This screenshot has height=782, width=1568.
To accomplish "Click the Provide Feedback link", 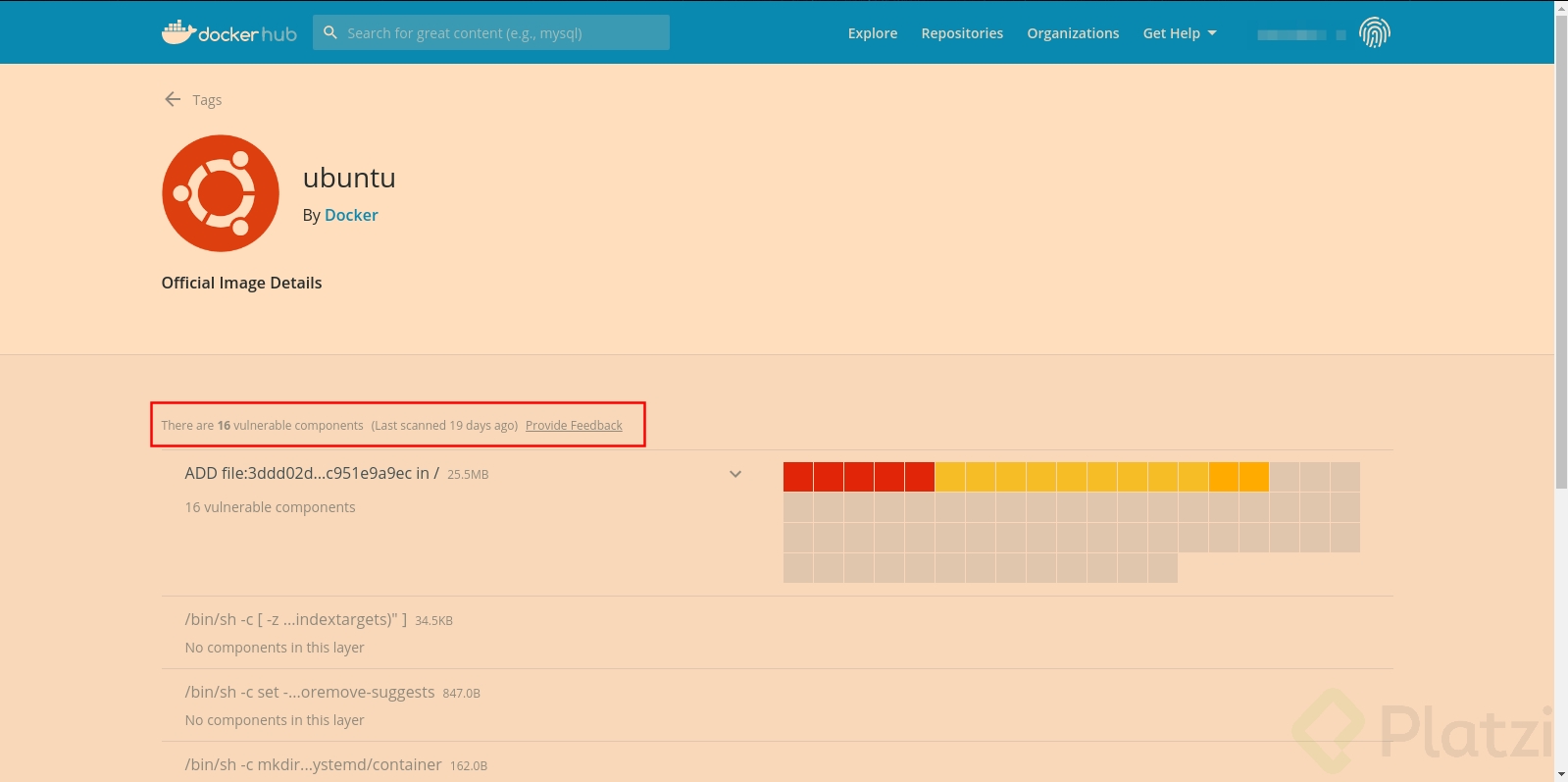I will tap(574, 426).
